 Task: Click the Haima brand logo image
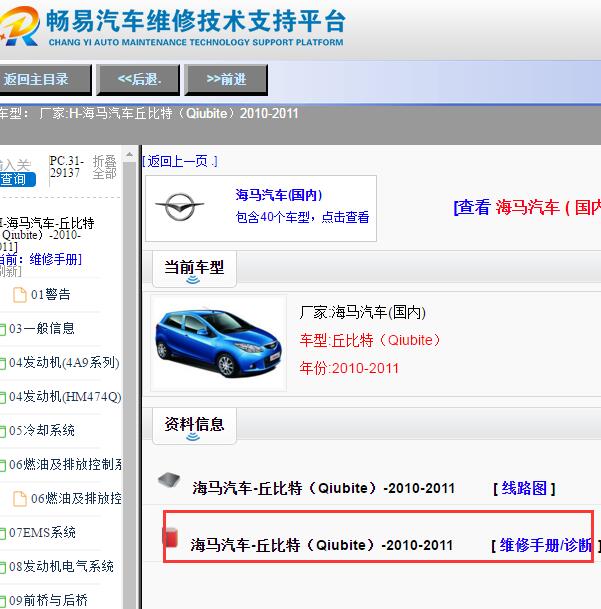(179, 207)
